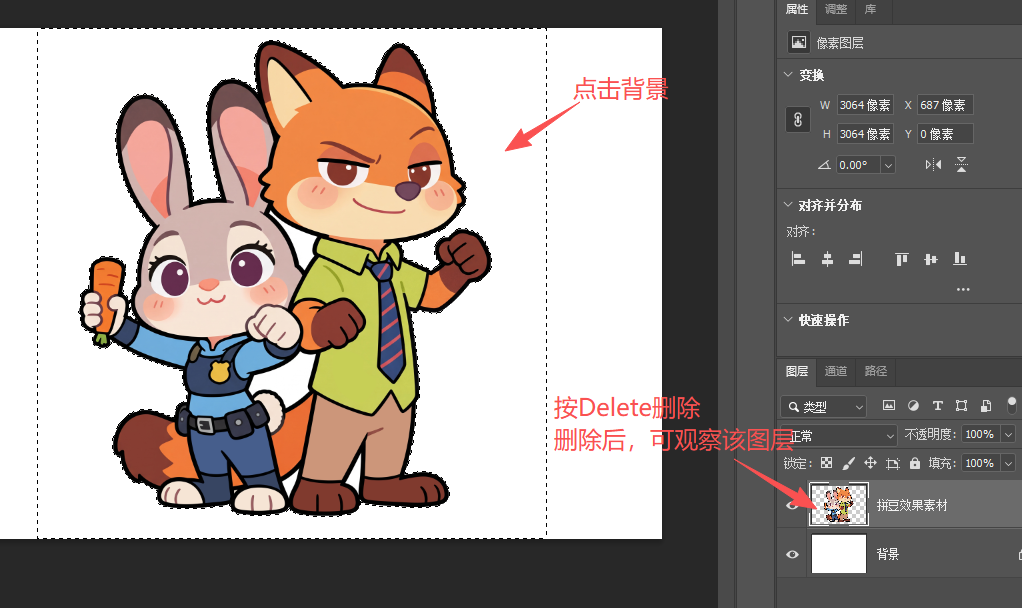Lock artboard auto-nesting (crop icon)

[x=893, y=463]
